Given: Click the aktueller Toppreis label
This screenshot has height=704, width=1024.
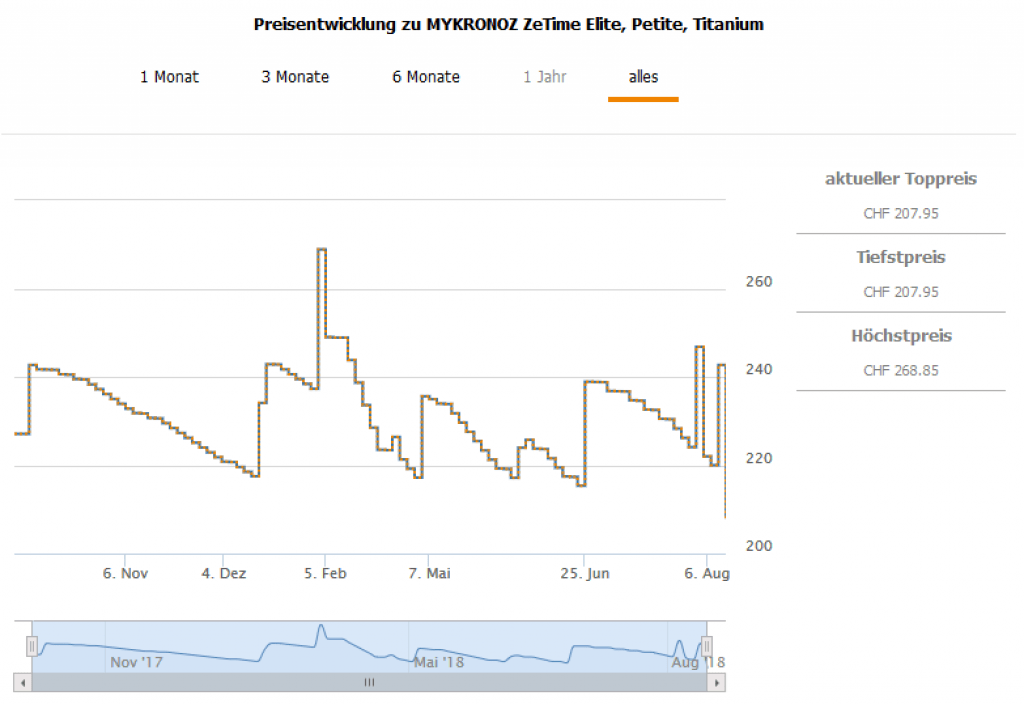Looking at the screenshot, I should coord(901,179).
